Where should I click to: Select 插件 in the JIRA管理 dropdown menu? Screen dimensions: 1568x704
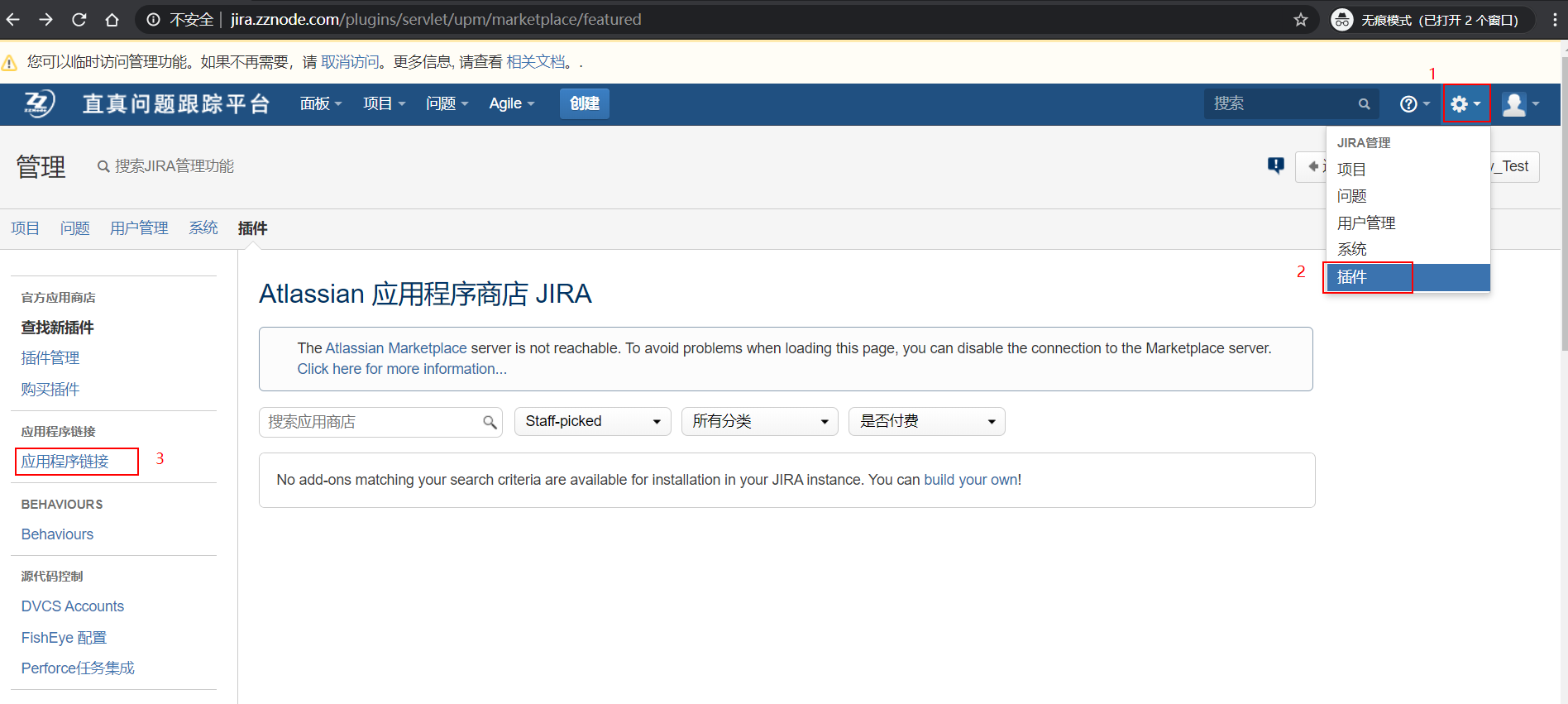[x=1408, y=277]
